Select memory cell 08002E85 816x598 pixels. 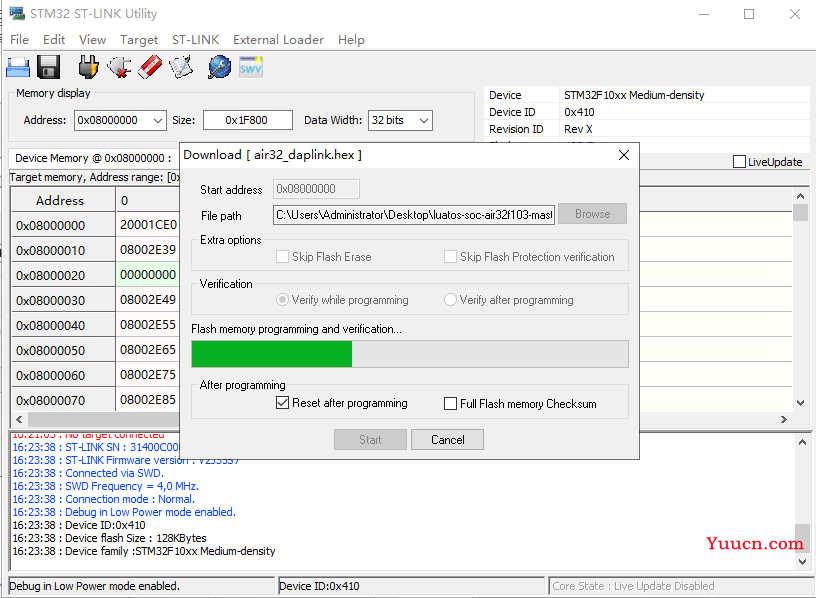(148, 400)
